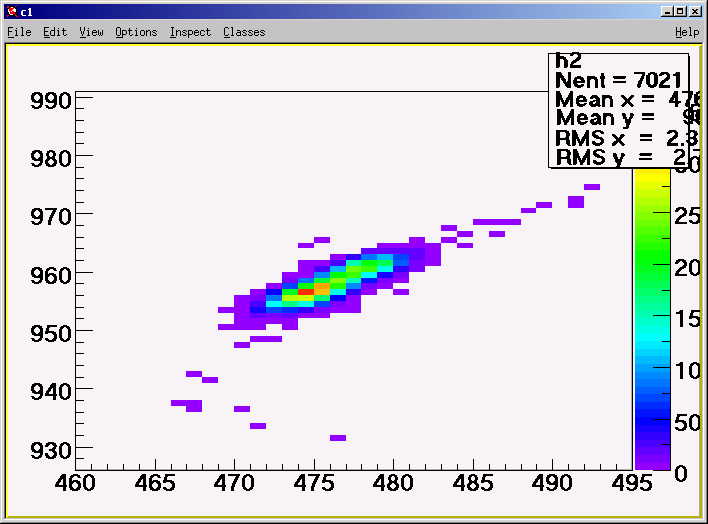Viewport: 708px width, 524px height.
Task: Click the yellow region of the color palette
Action: [x=652, y=177]
